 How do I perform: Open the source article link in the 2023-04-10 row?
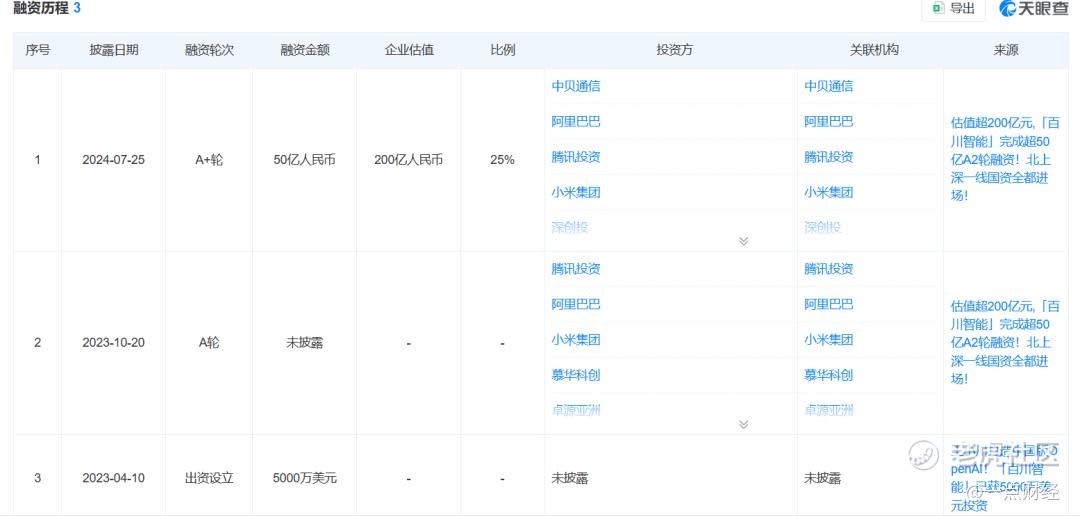tap(1005, 479)
